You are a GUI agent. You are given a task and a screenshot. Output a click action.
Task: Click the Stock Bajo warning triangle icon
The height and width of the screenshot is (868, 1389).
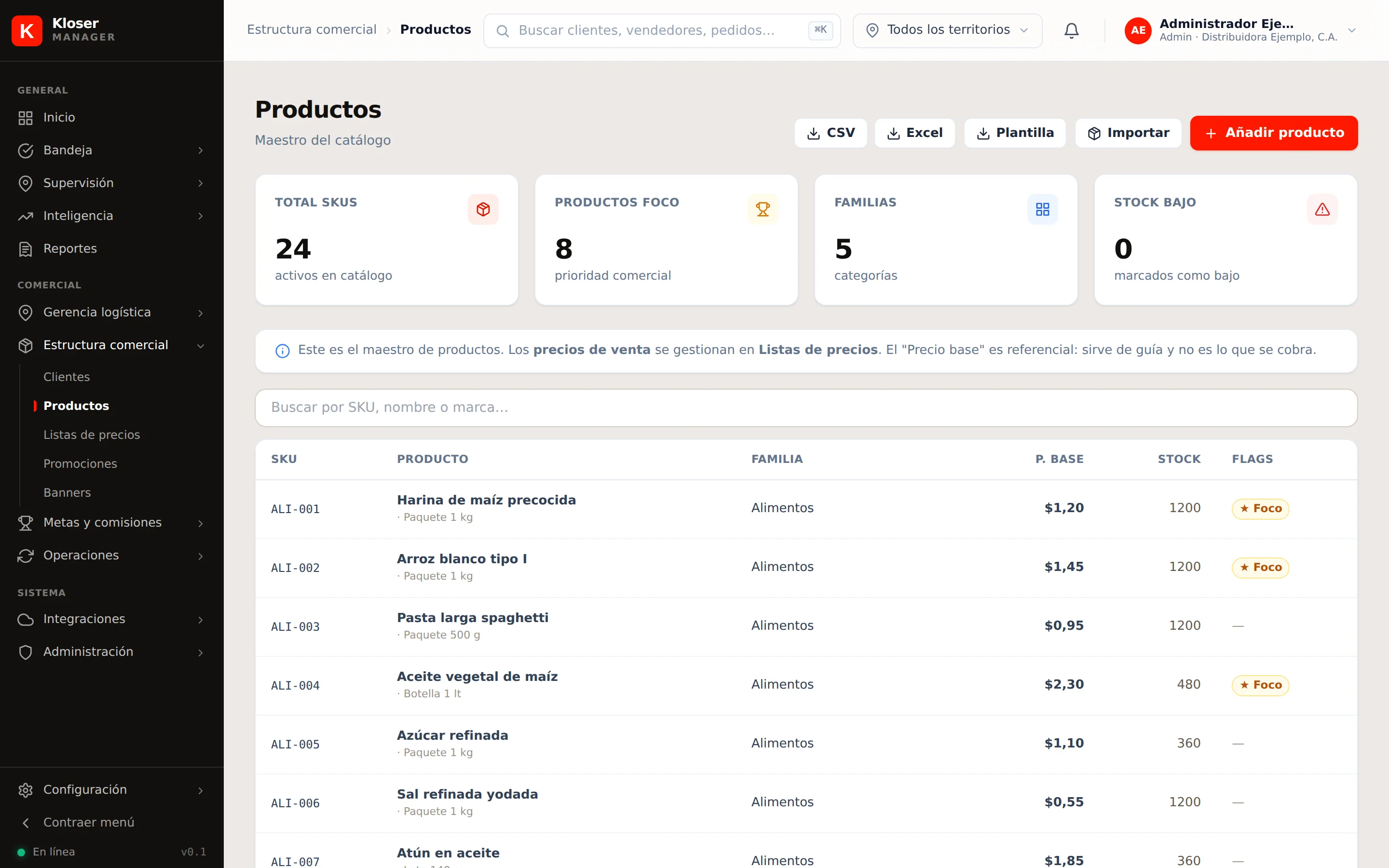click(x=1322, y=209)
